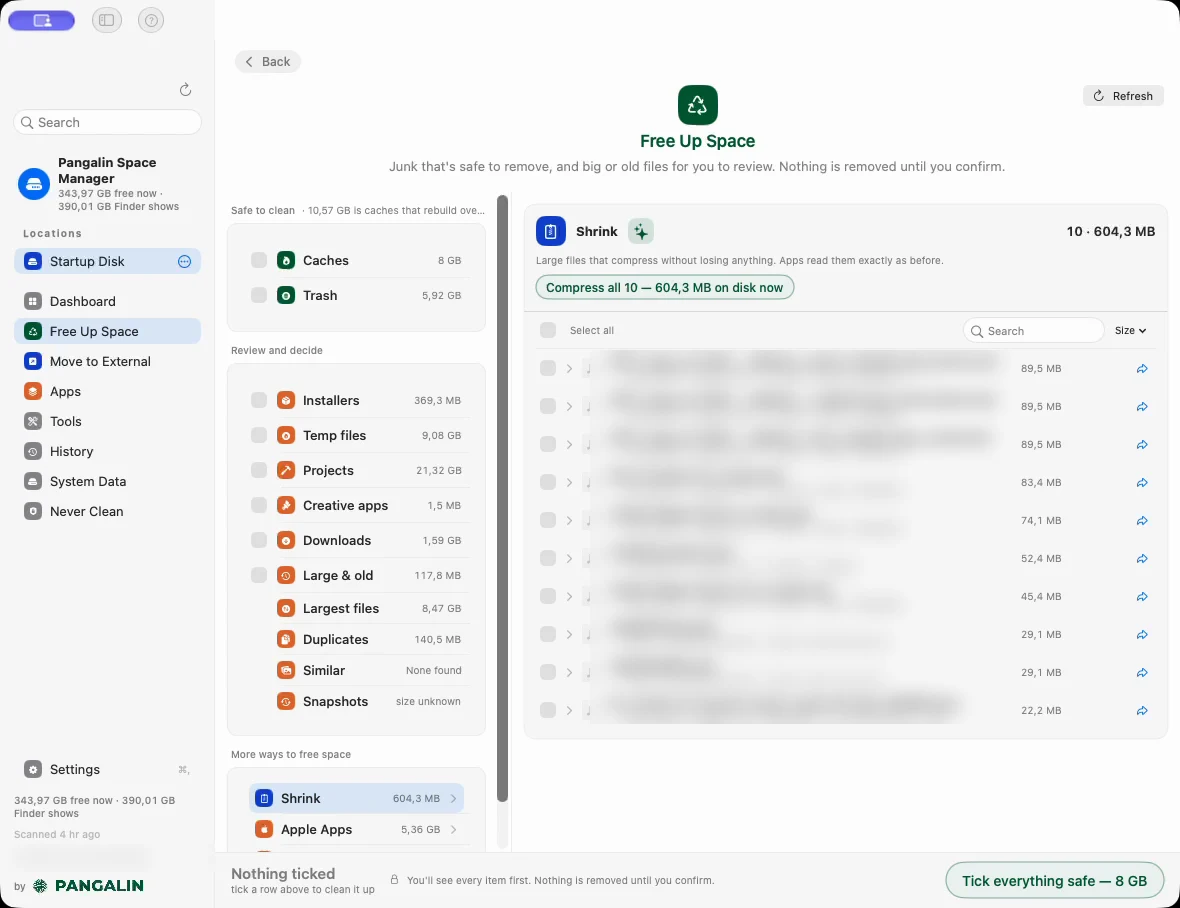Screen dimensions: 1180x908
Task: Open the Apple Apps row
Action: coord(356,829)
